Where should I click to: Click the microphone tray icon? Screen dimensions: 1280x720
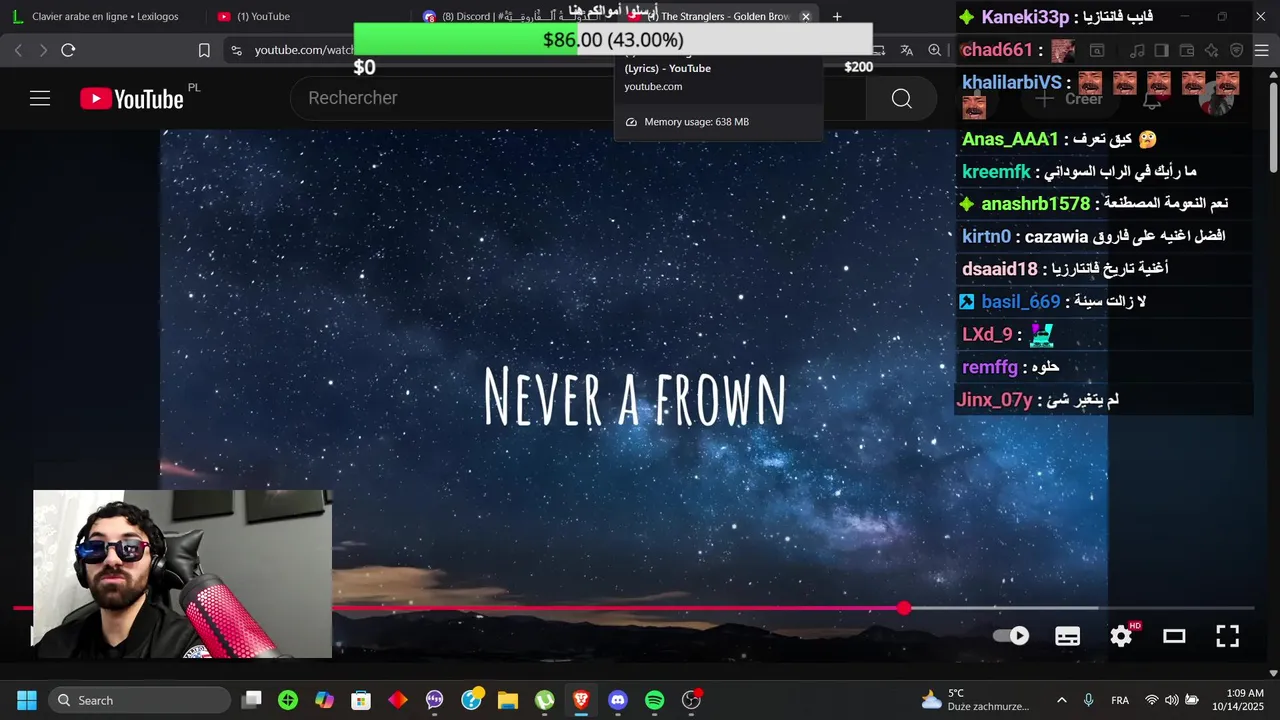[x=1088, y=700]
